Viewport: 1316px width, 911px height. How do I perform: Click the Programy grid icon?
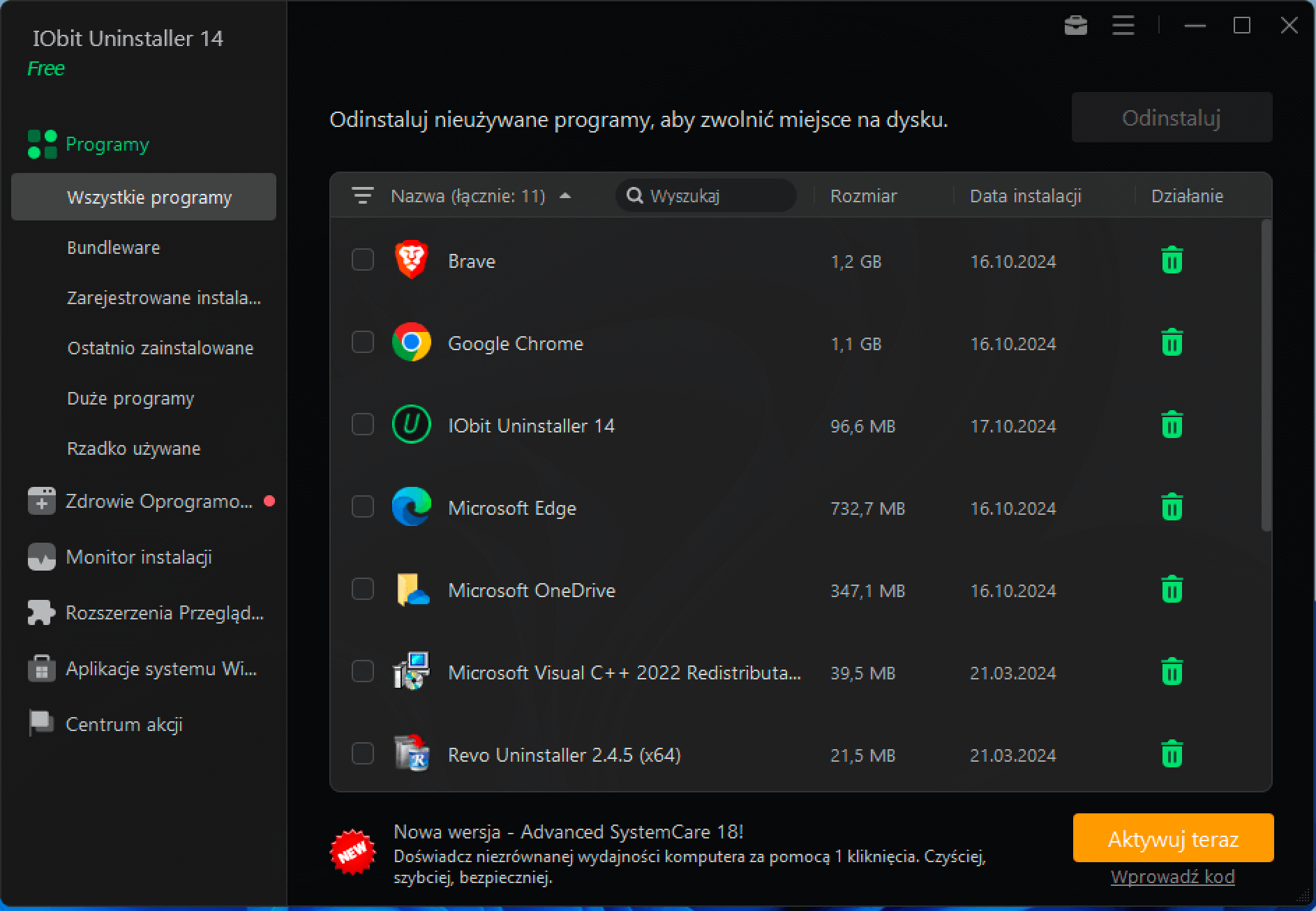click(x=42, y=144)
